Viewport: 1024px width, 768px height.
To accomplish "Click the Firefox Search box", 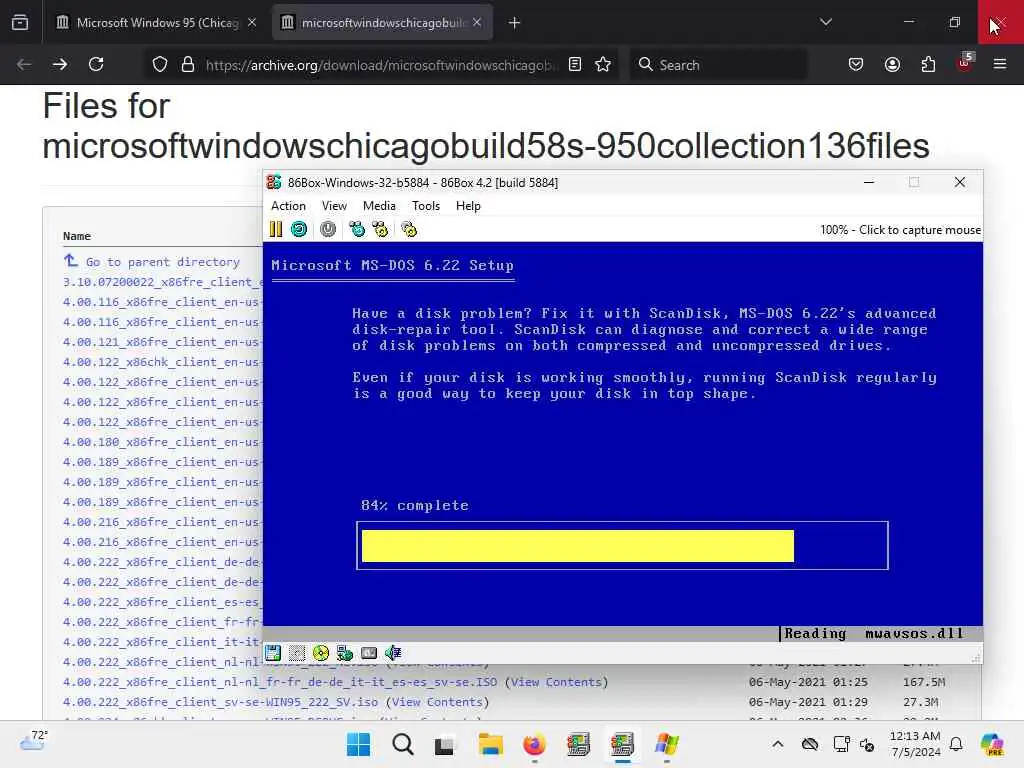I will click(718, 65).
